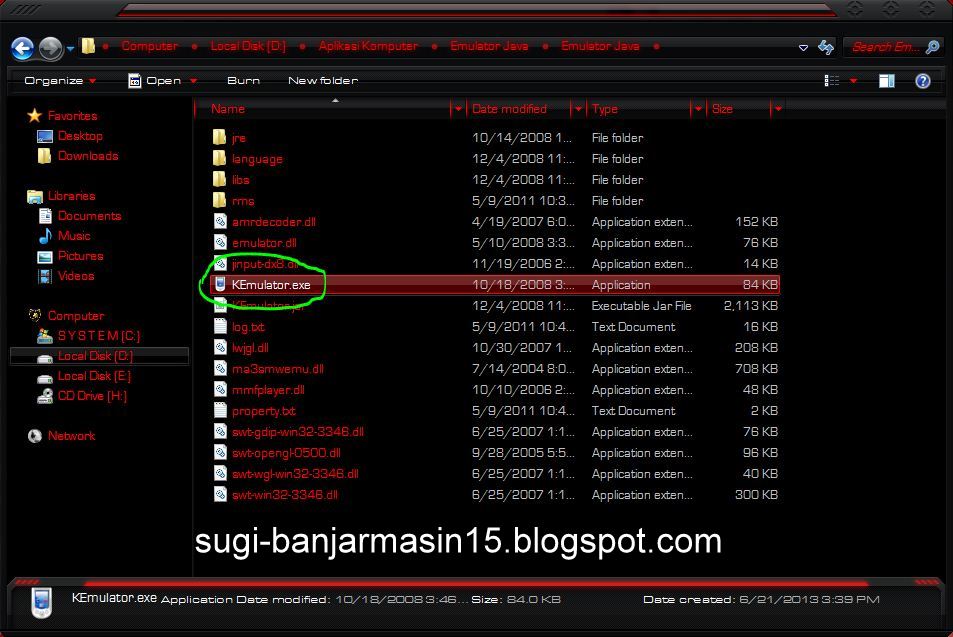Select the emulator.dll file icon
The width and height of the screenshot is (953, 637).
tap(221, 242)
